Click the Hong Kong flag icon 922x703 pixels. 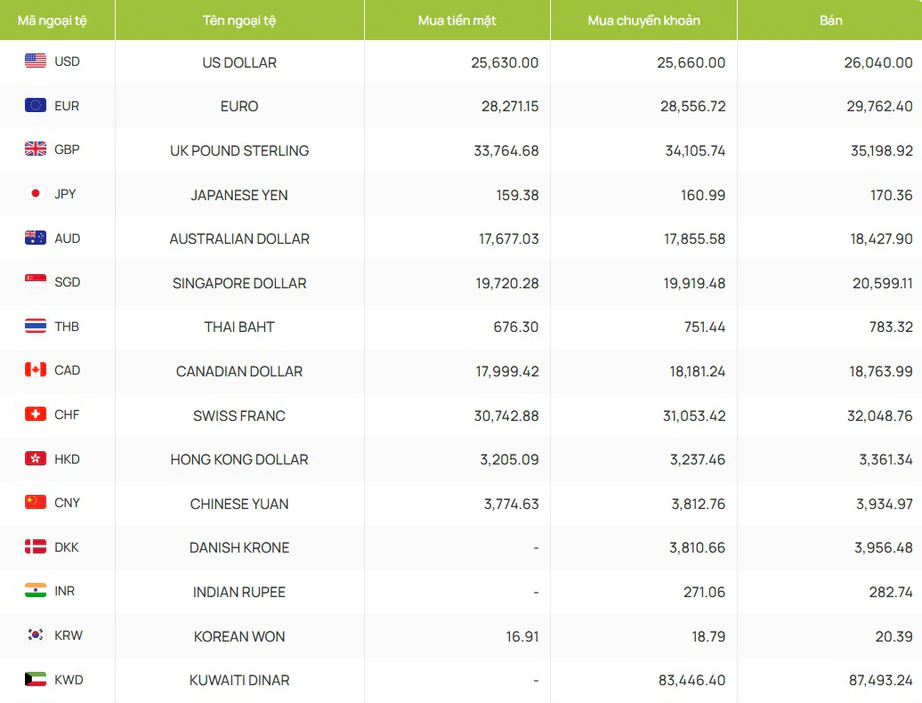[35, 458]
